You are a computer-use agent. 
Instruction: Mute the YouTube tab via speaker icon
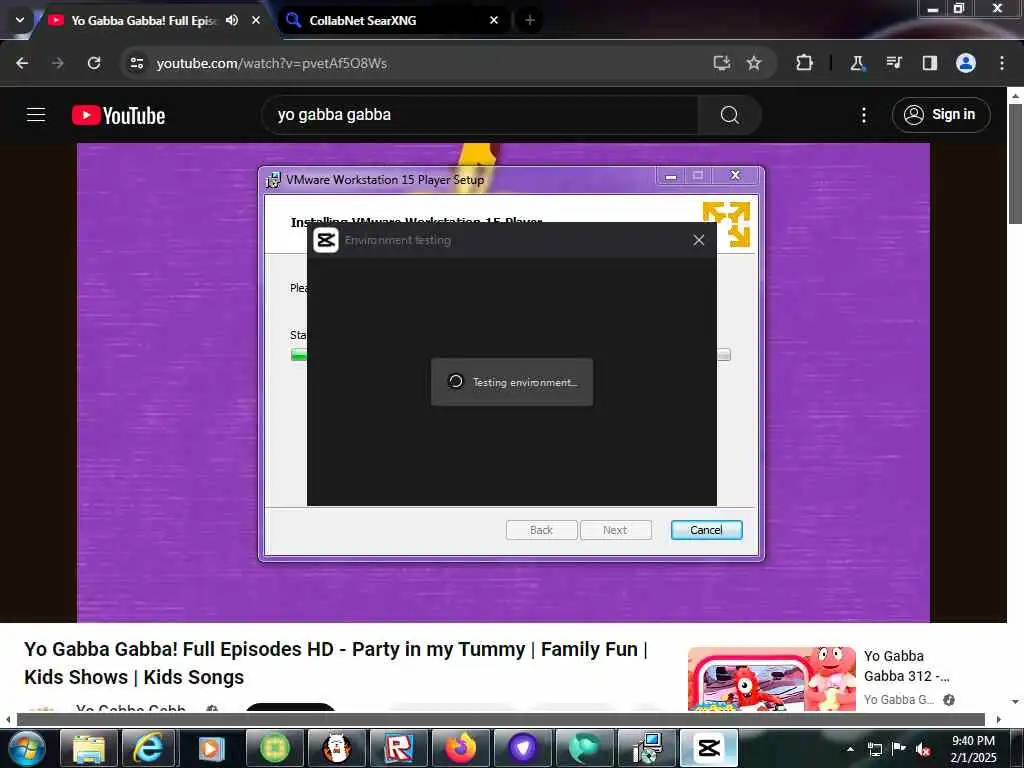(x=232, y=20)
